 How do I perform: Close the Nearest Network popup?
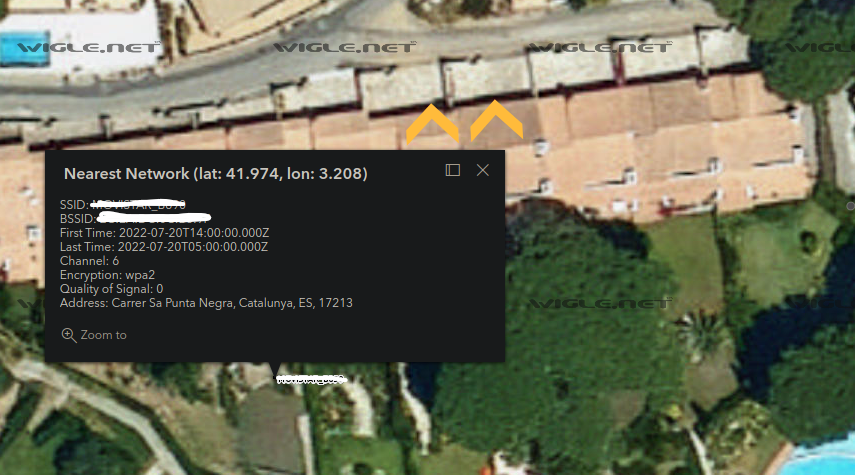coord(483,170)
